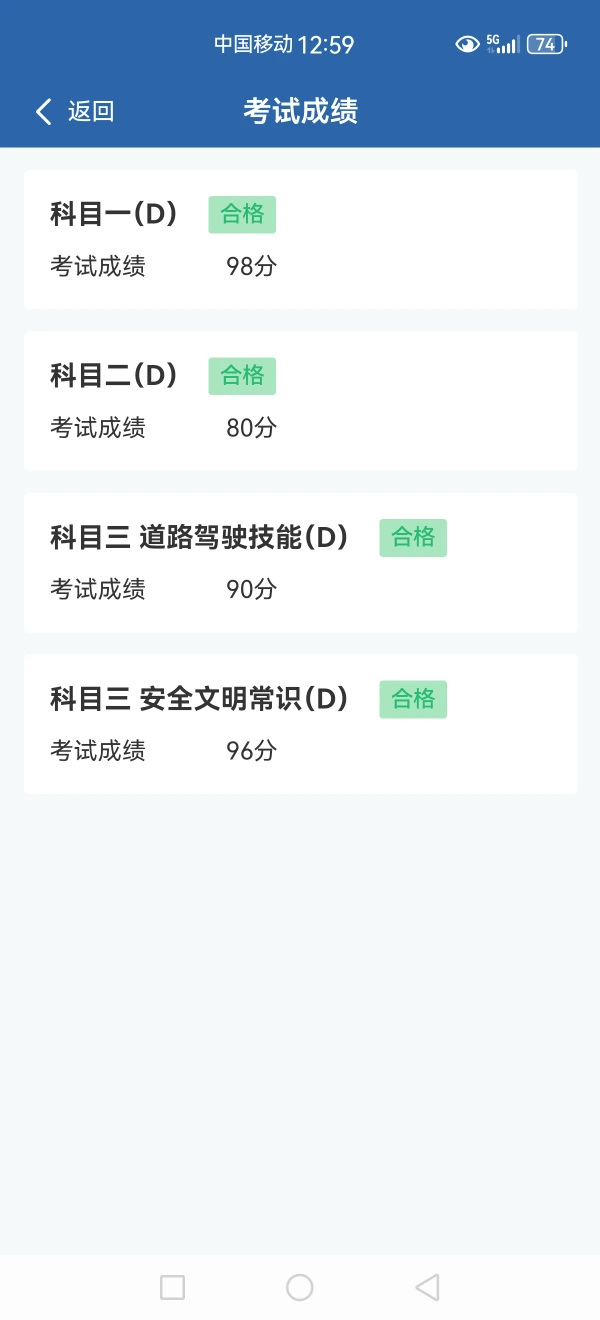The height and width of the screenshot is (1320, 600).
Task: Tap the 合格 badge for 科目一(D)
Action: coord(242,214)
